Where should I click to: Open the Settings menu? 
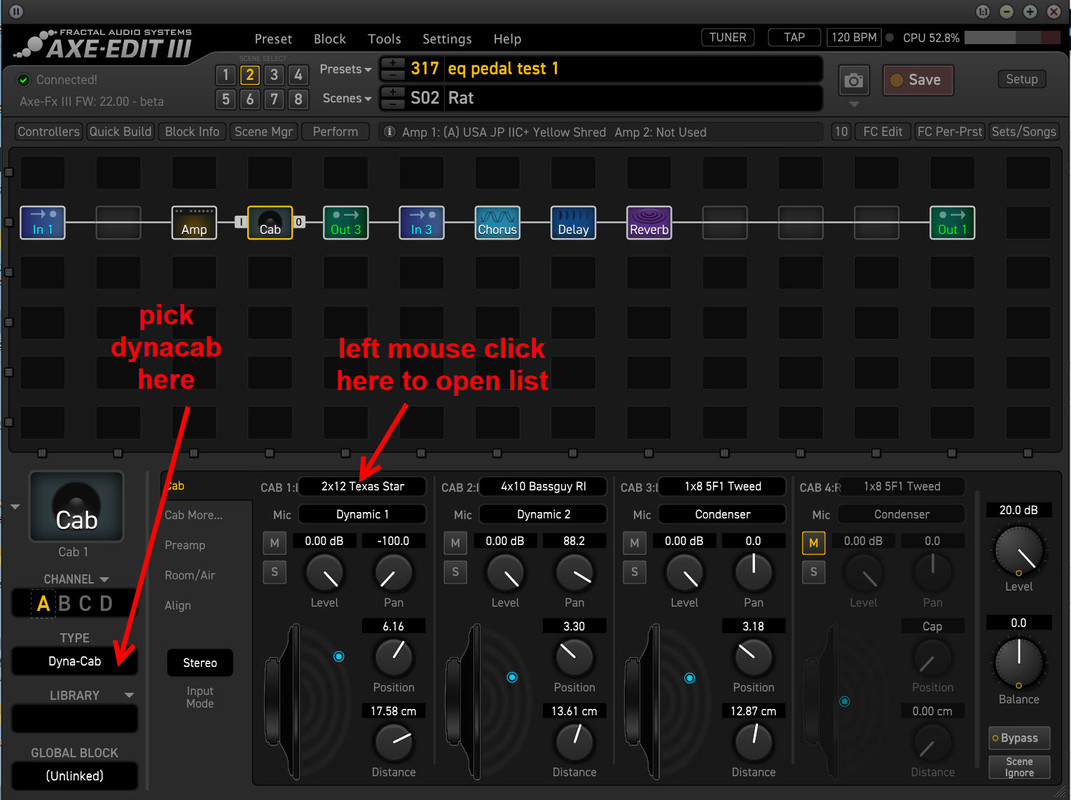447,39
